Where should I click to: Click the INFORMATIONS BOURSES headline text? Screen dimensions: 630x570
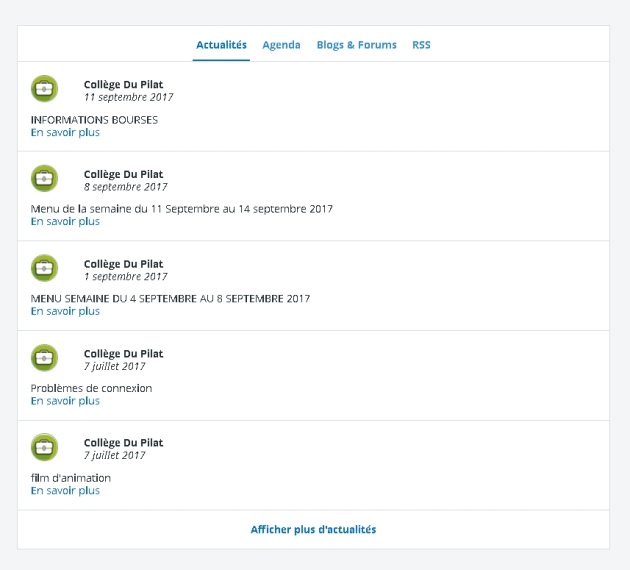(94, 120)
